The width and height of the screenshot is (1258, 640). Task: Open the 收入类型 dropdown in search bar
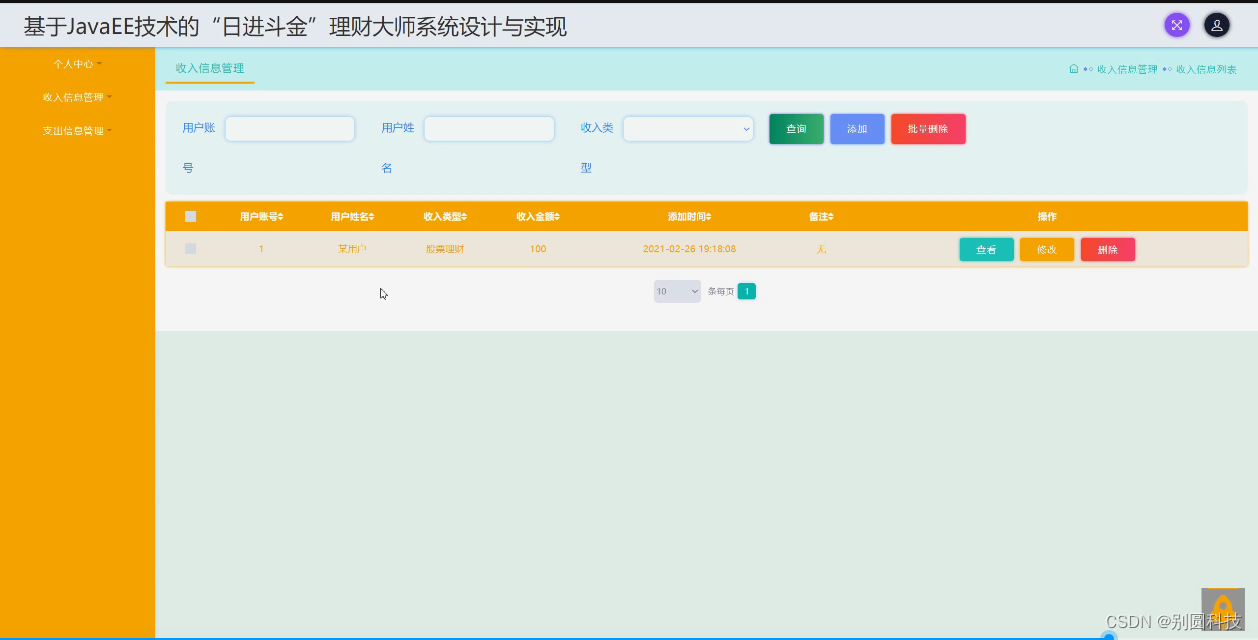(x=688, y=128)
